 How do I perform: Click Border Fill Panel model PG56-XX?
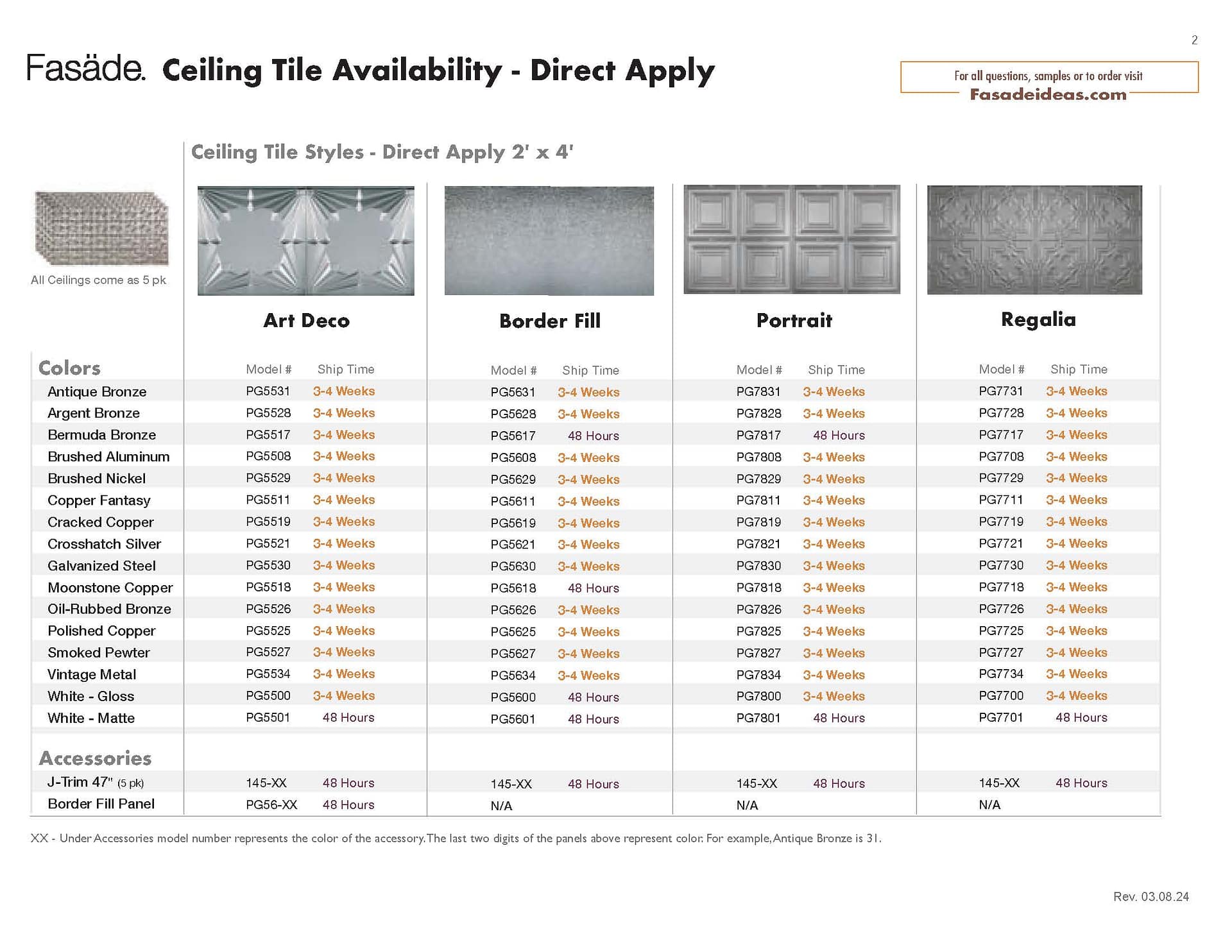[271, 804]
